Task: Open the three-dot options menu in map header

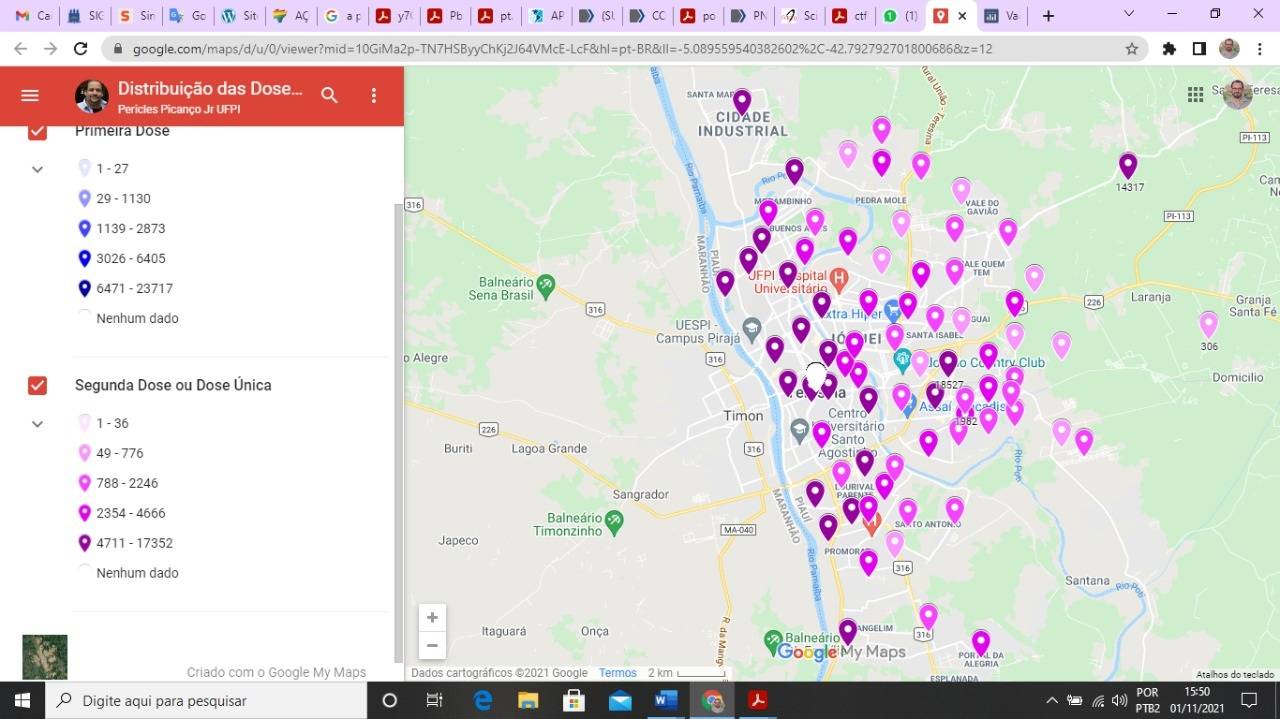Action: pyautogui.click(x=374, y=95)
